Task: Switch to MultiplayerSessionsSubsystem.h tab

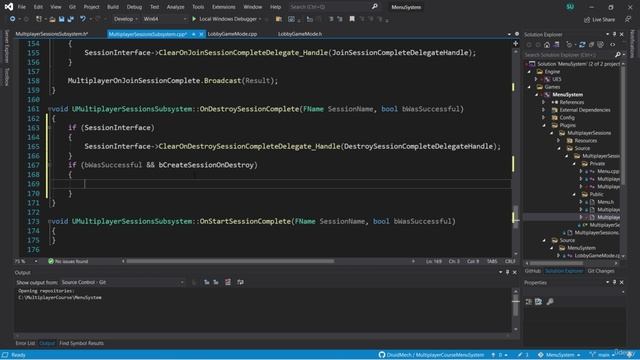Action: 52,34
